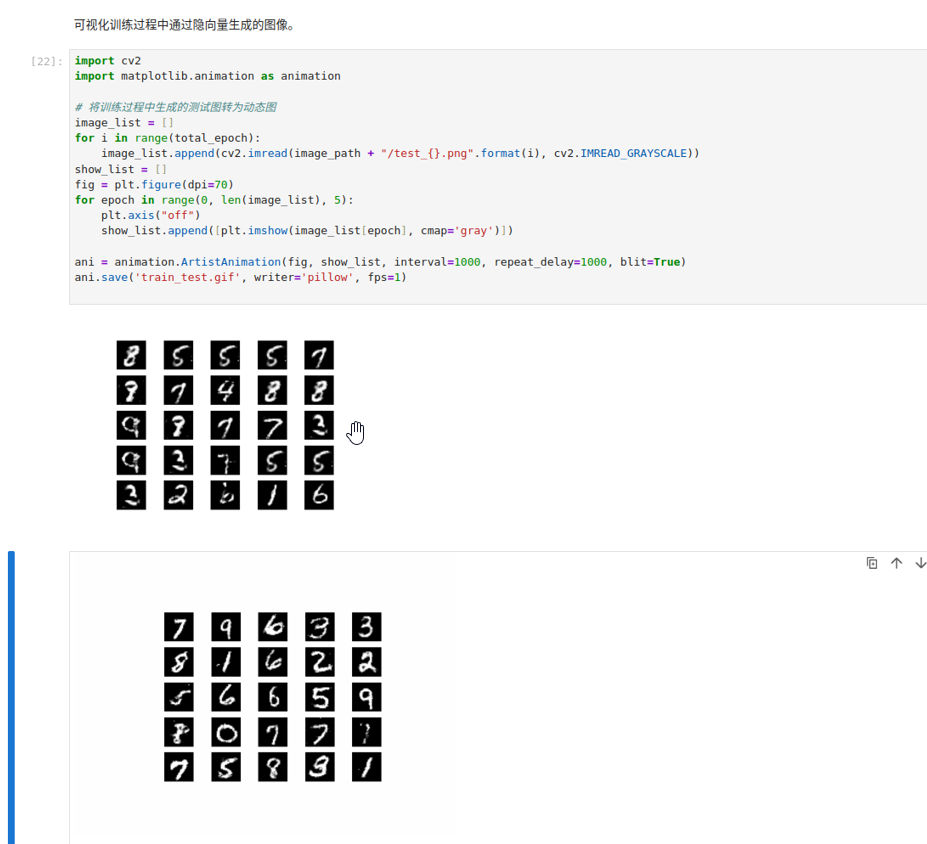Click the 'show_list = []' line in the code

(120, 169)
